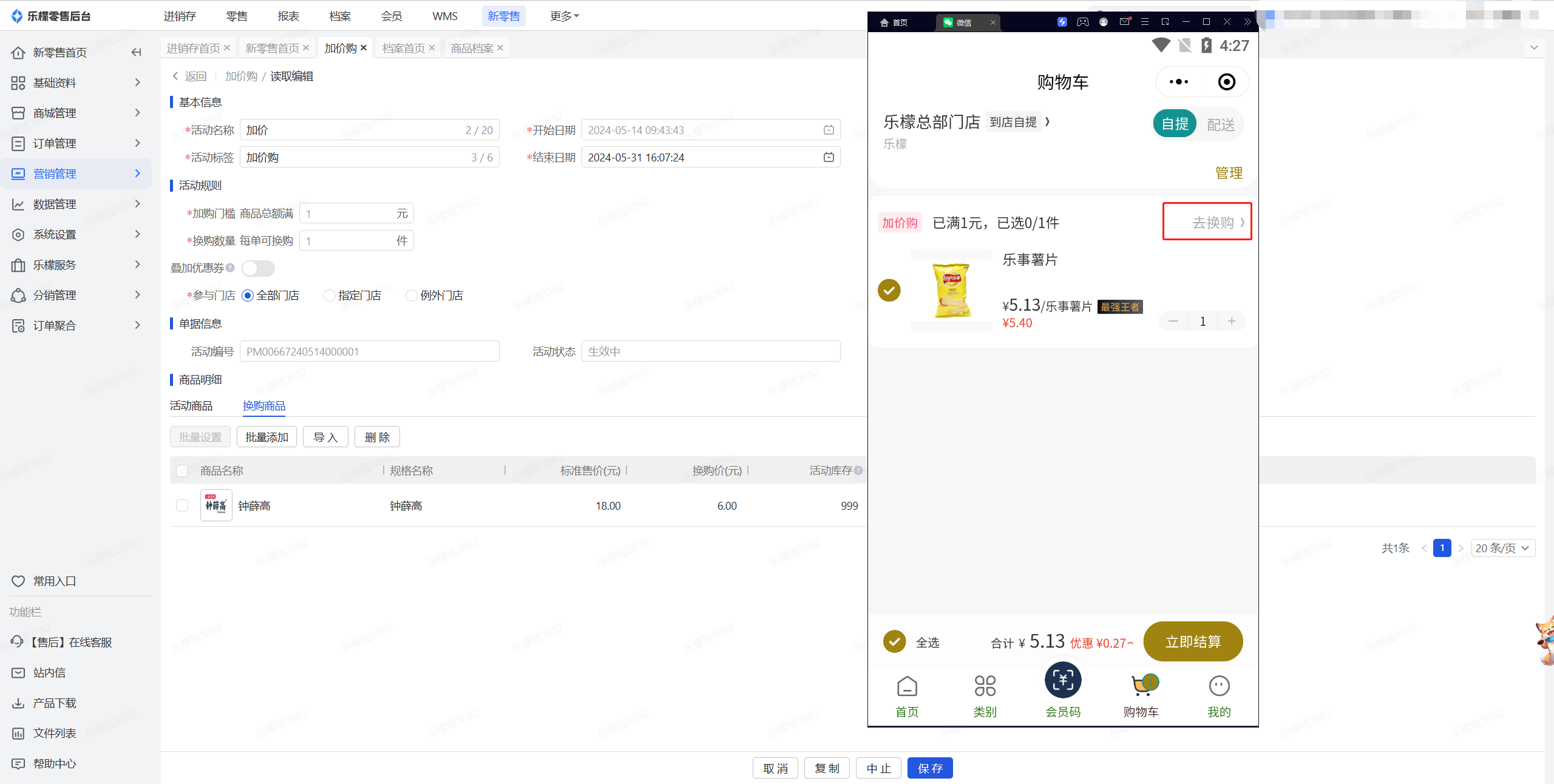
Task: Expand 基础资料 sidebar menu
Action: [76, 83]
